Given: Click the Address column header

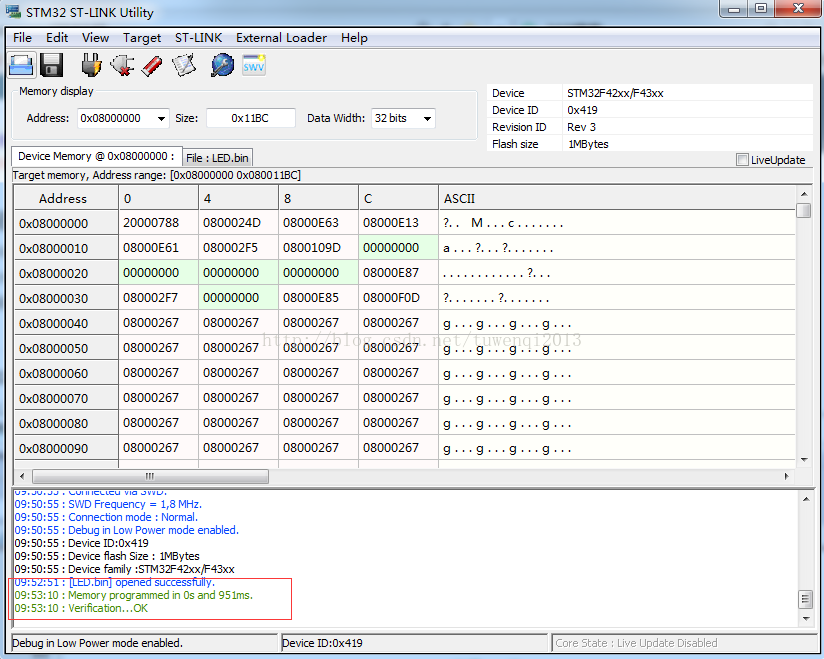Looking at the screenshot, I should point(66,198).
